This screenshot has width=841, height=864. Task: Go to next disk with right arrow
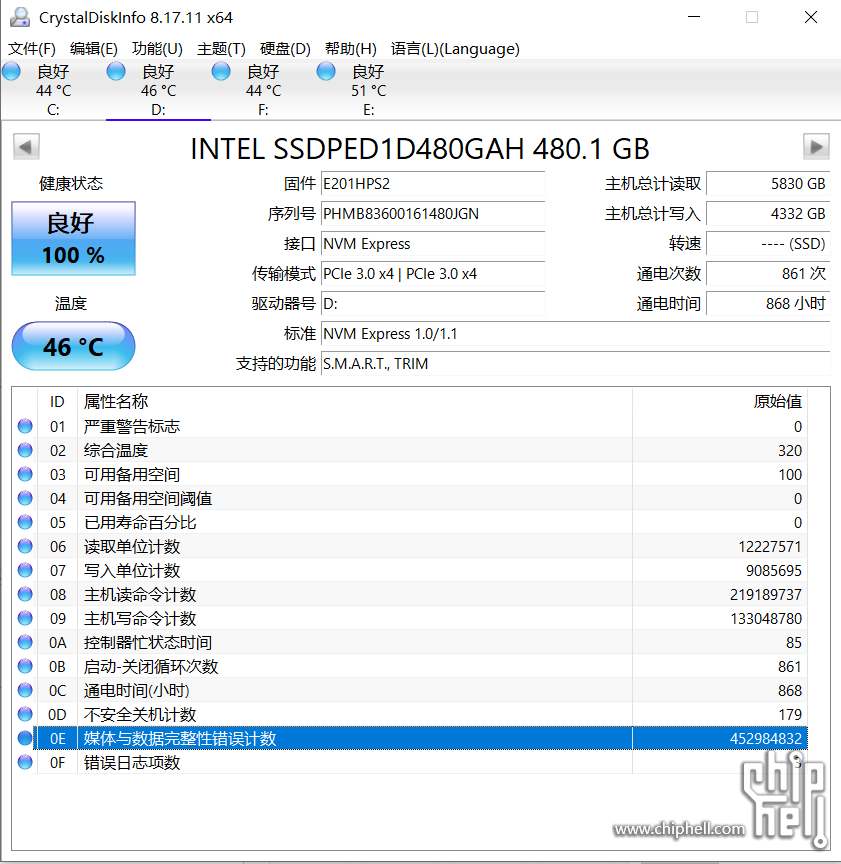[x=816, y=147]
